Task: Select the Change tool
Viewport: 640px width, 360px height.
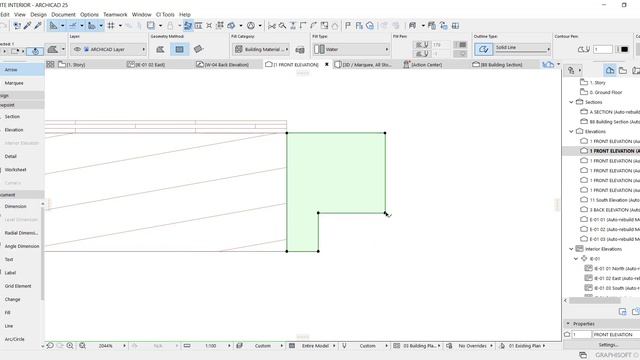Action: tap(12, 299)
